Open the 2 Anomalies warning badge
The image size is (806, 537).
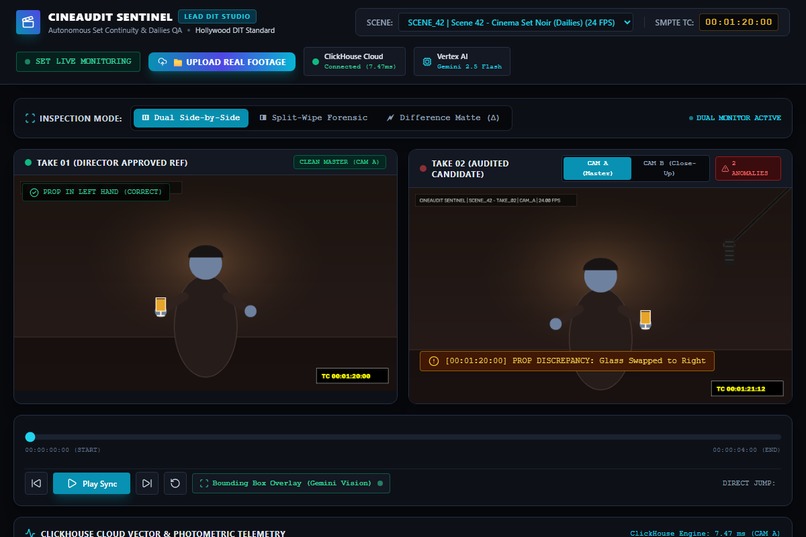point(748,168)
